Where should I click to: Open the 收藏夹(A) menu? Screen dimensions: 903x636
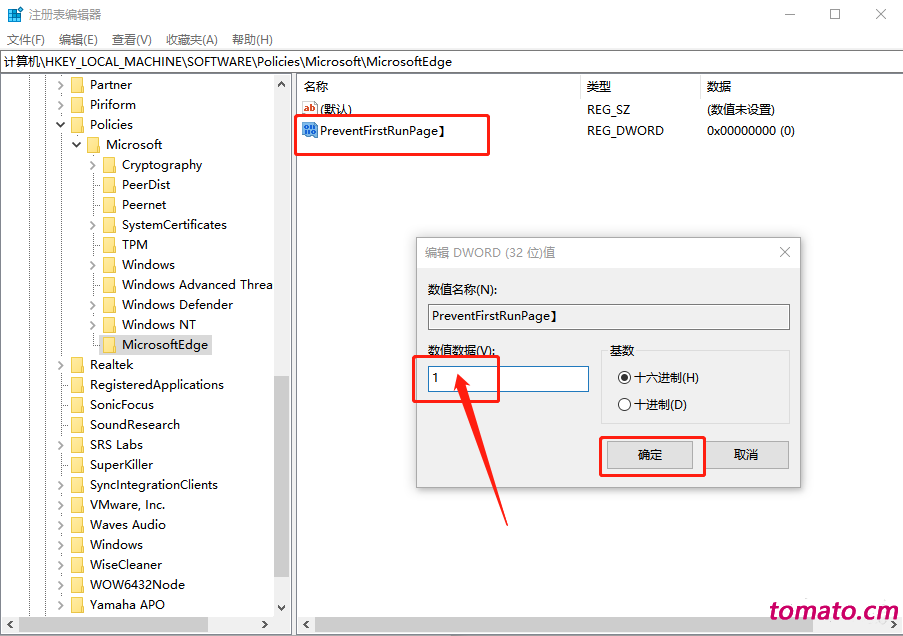tap(192, 40)
